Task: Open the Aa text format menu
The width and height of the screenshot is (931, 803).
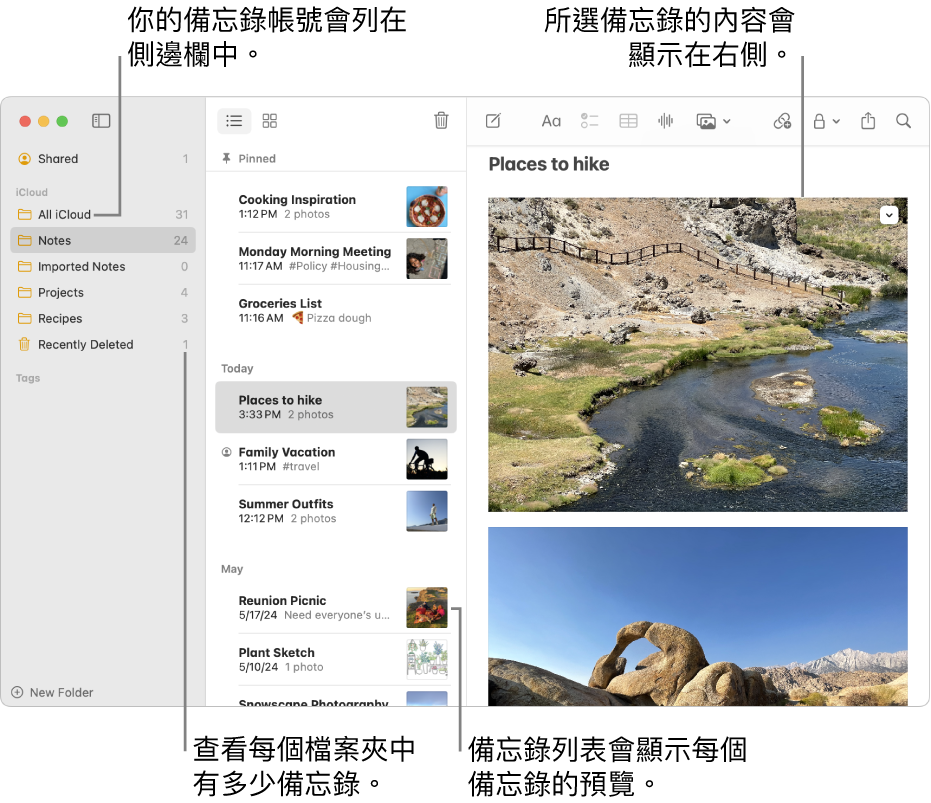Action: coord(551,121)
